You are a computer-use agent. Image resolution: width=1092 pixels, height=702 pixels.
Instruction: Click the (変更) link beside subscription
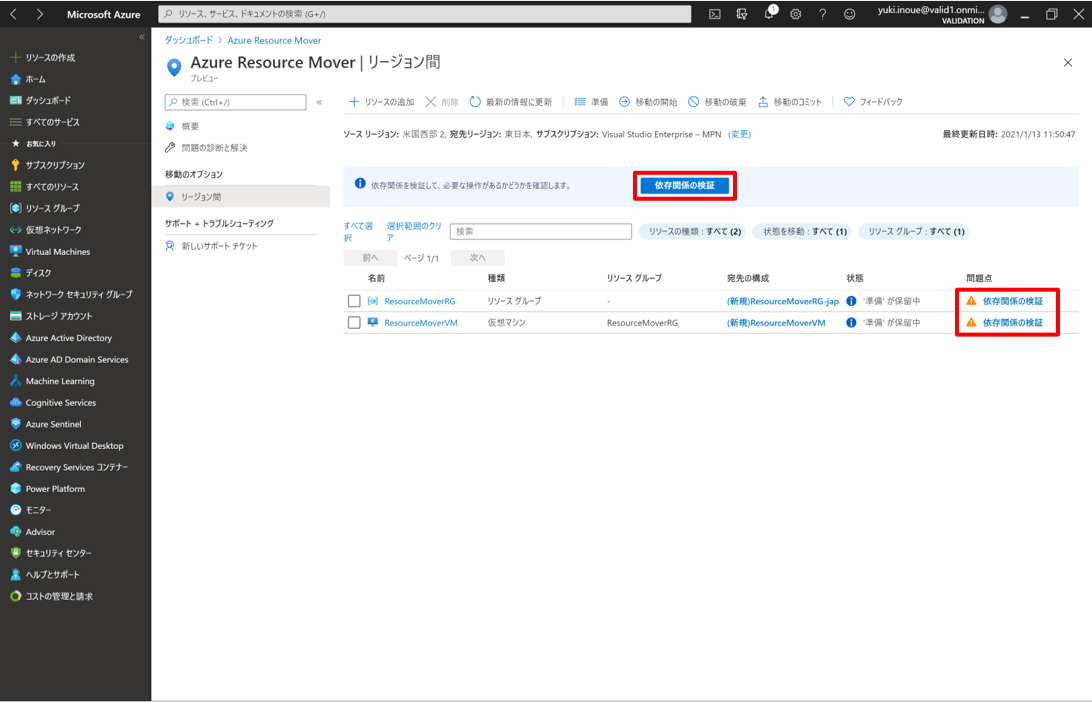pyautogui.click(x=740, y=134)
